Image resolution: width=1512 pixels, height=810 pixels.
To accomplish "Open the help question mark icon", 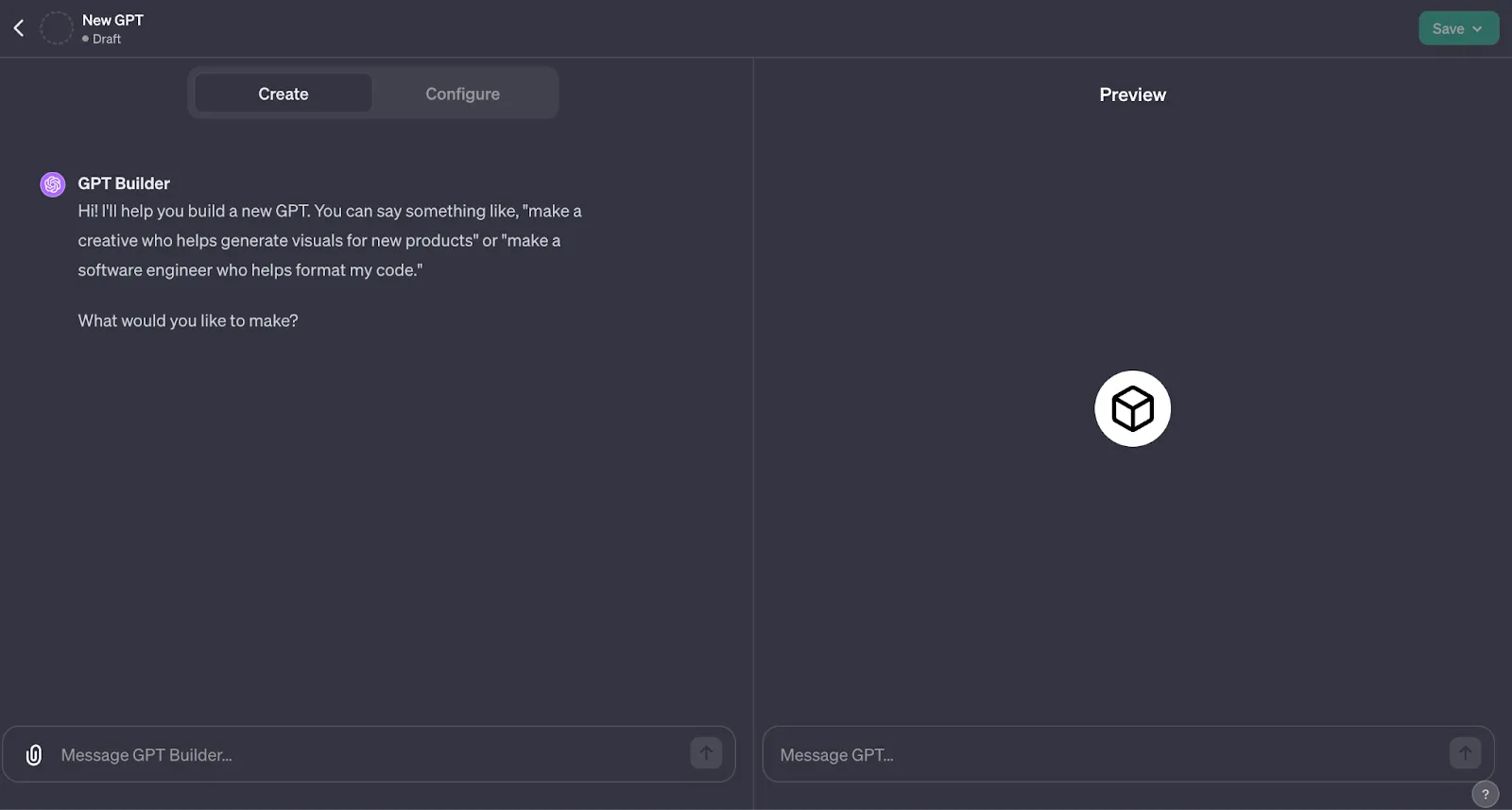I will (1486, 795).
